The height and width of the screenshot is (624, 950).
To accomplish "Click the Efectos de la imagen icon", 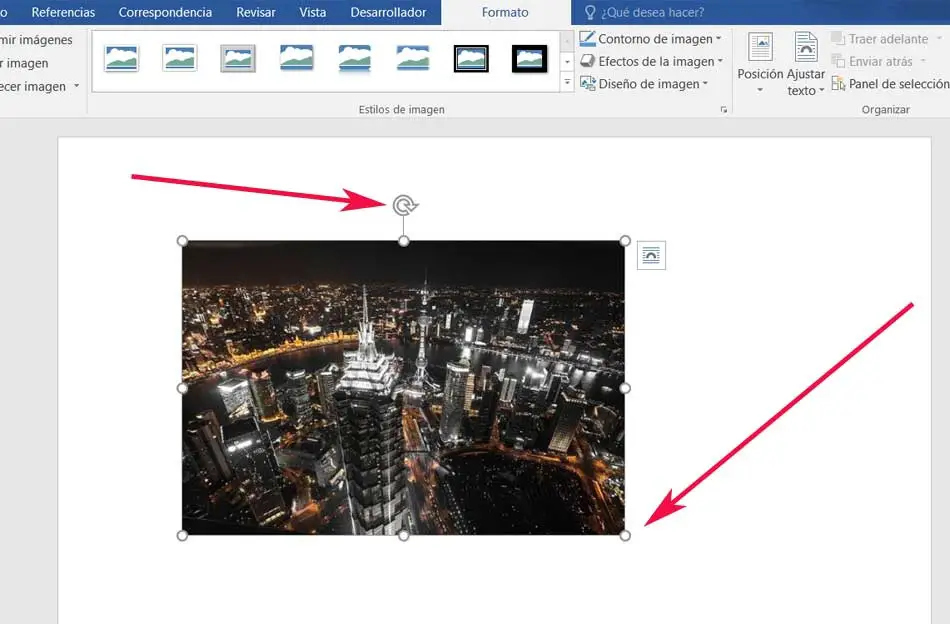I will point(587,61).
